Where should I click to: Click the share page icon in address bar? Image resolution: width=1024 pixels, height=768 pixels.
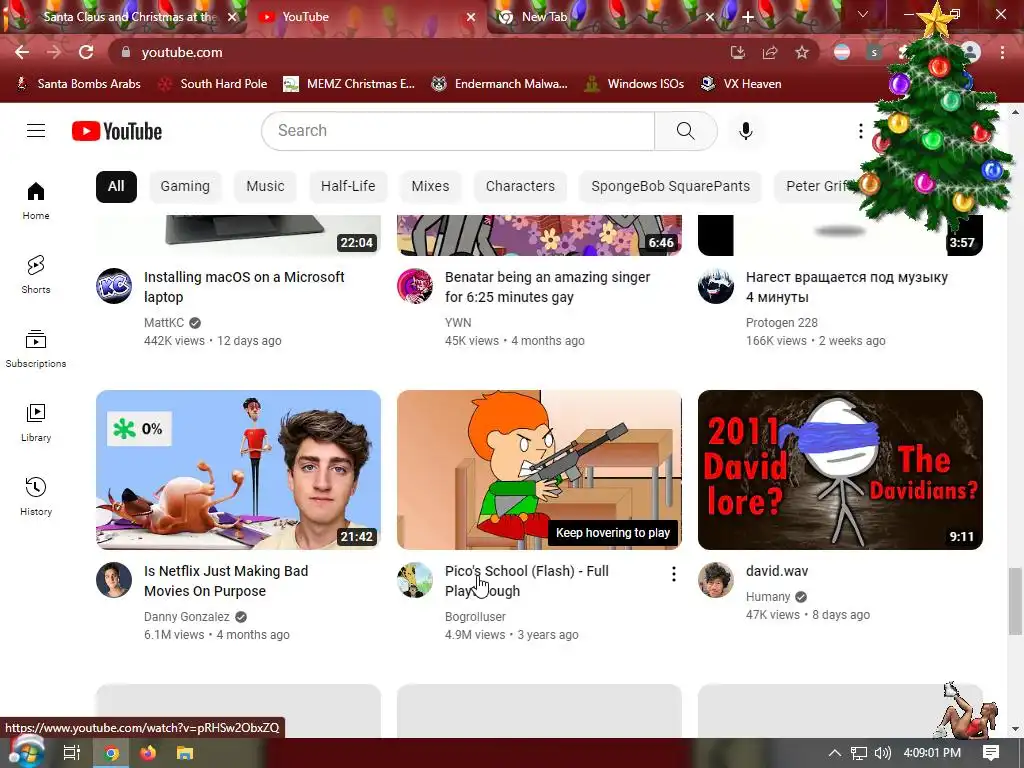coord(770,52)
